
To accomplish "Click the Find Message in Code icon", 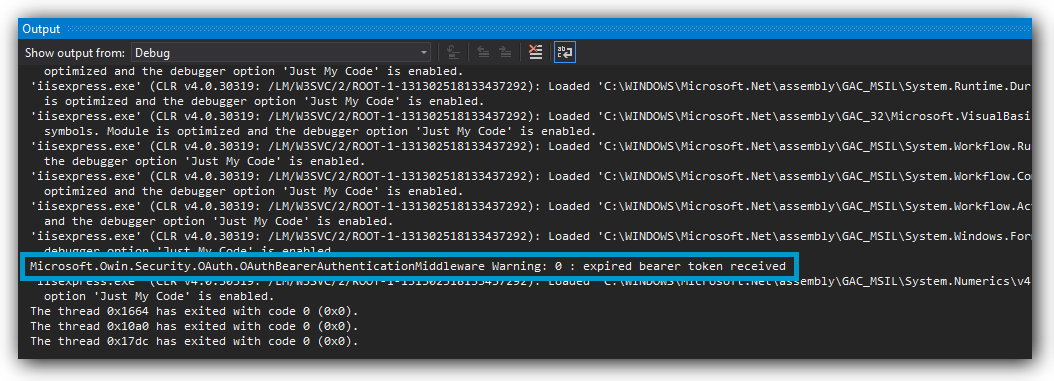I will 453,52.
